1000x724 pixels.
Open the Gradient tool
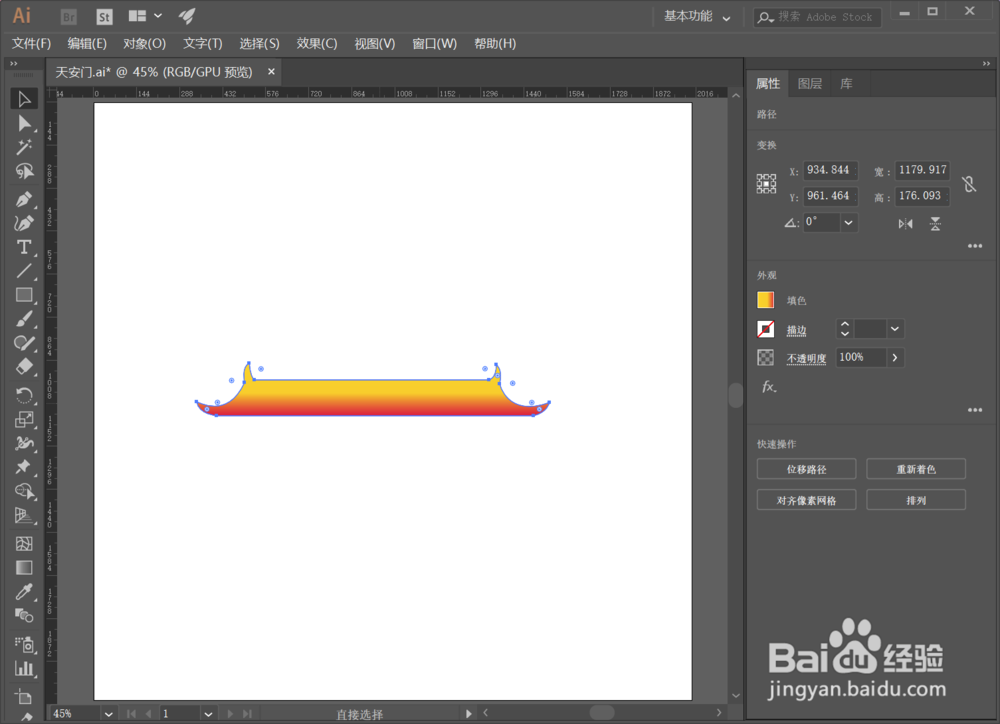pyautogui.click(x=25, y=567)
